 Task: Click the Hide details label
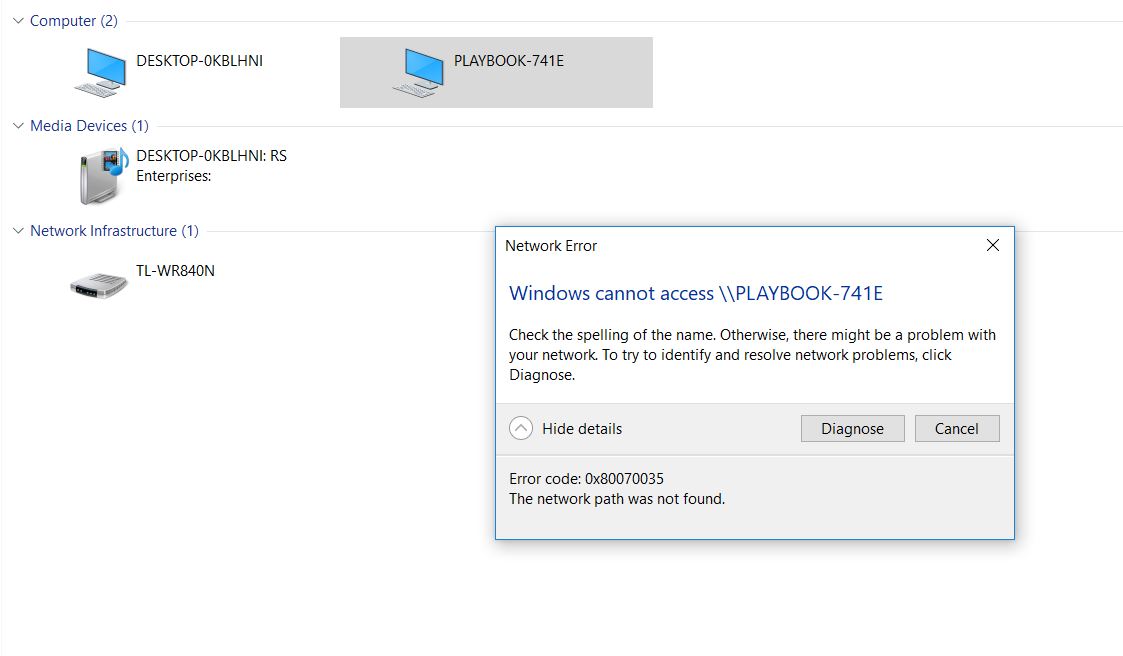click(x=582, y=429)
